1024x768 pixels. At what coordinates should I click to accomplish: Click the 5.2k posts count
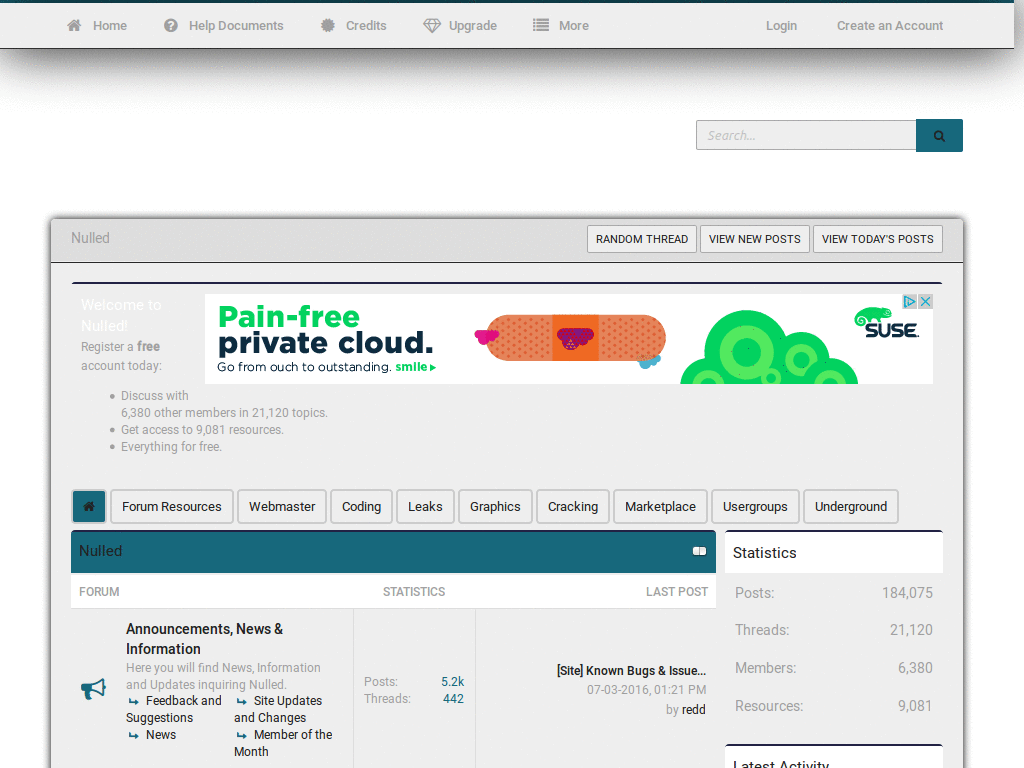pyautogui.click(x=452, y=681)
